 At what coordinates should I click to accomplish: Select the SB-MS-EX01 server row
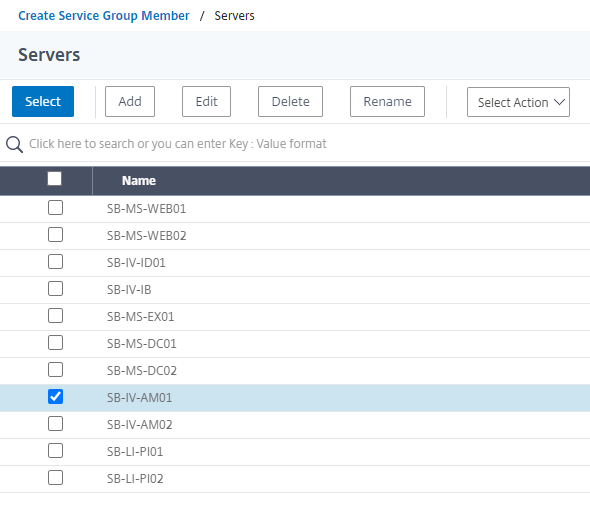295,317
